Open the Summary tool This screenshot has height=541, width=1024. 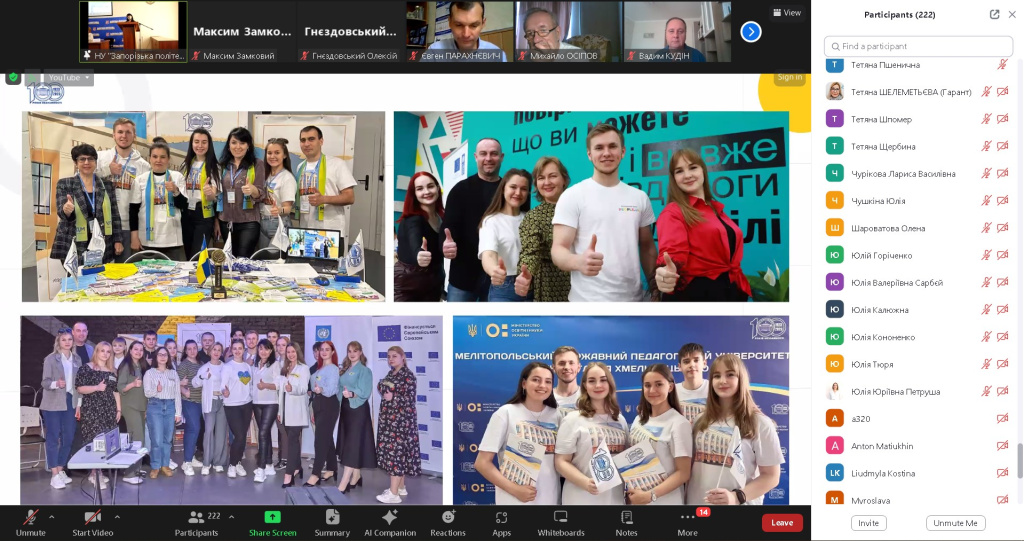pos(332,523)
